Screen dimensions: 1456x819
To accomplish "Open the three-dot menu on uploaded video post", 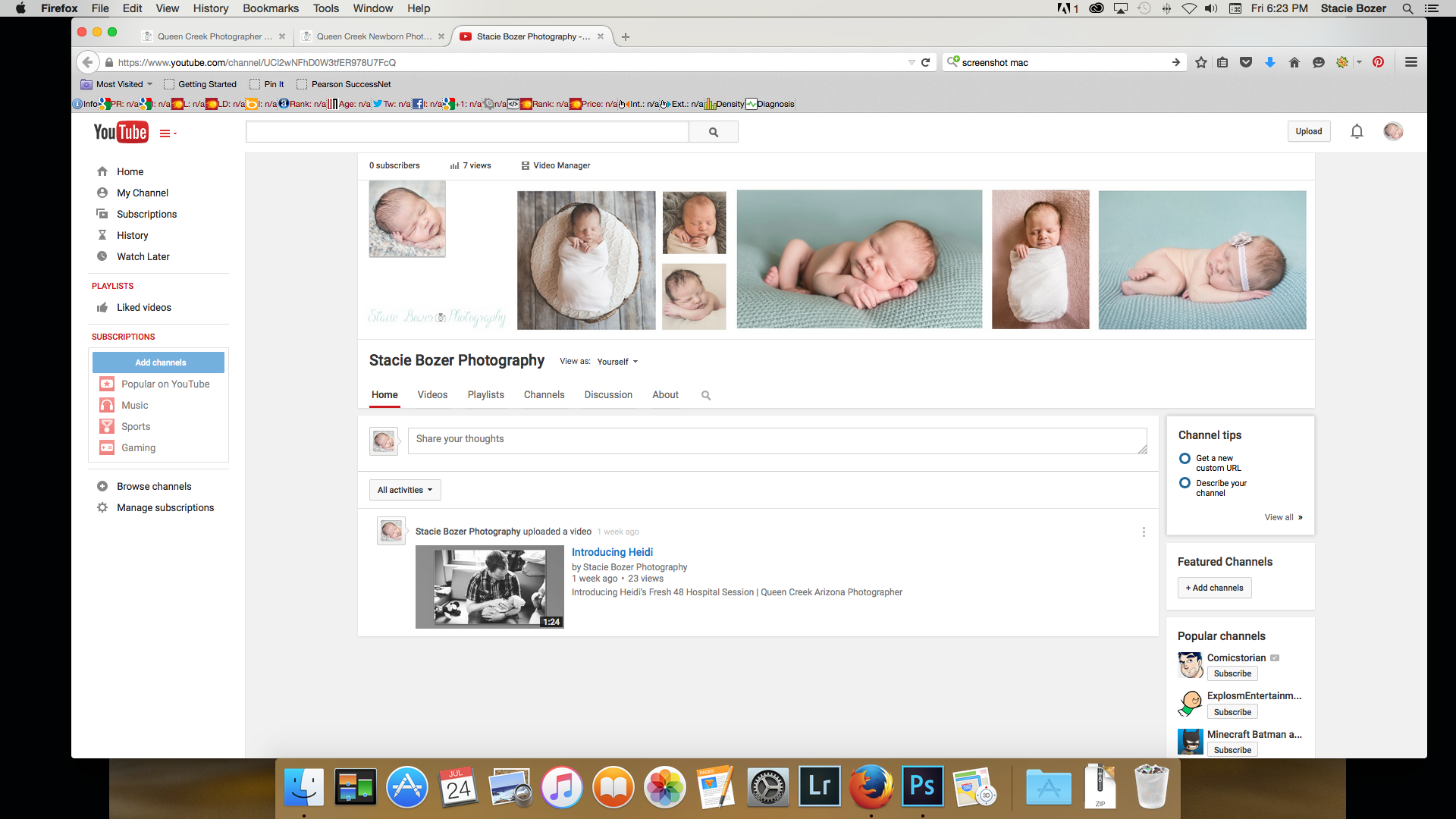I will (x=1144, y=532).
